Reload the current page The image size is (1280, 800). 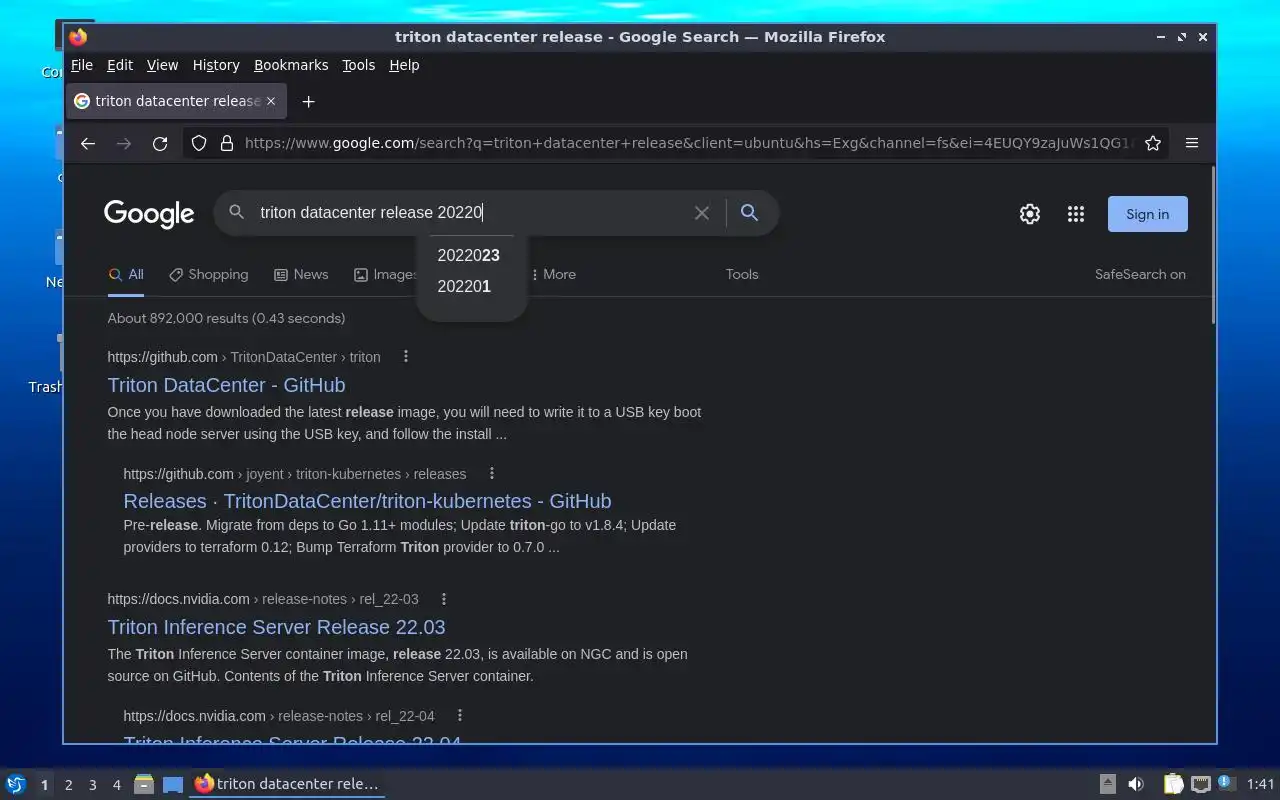[x=160, y=143]
